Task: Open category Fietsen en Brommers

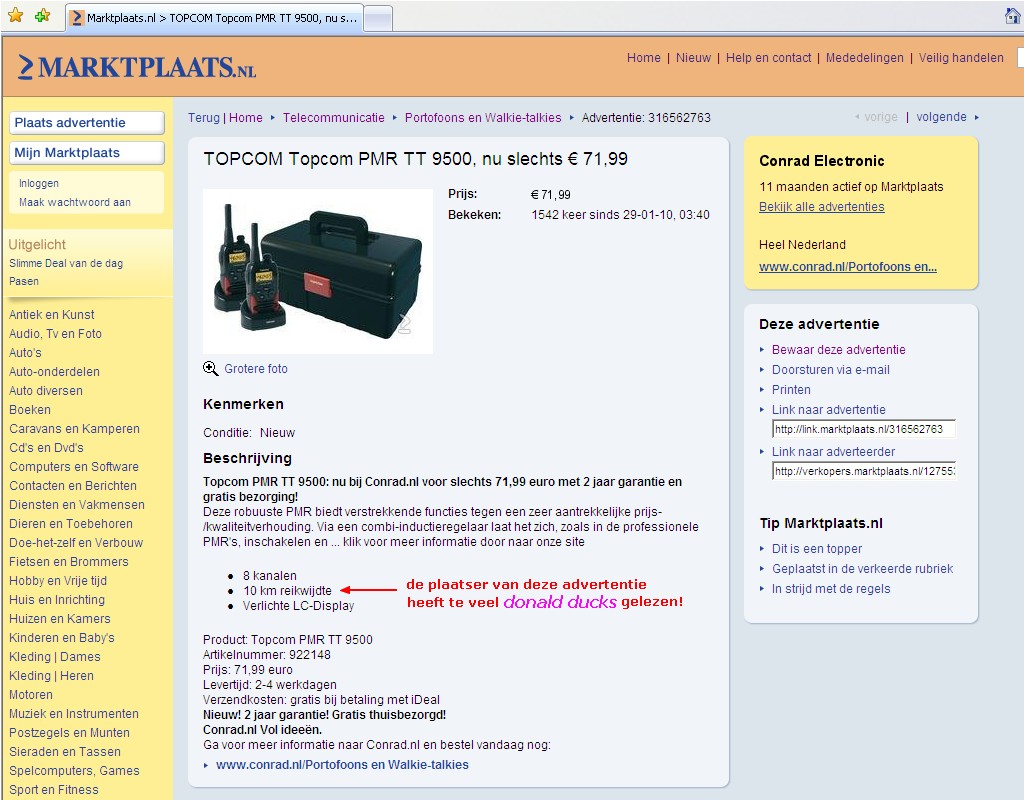Action: click(69, 561)
